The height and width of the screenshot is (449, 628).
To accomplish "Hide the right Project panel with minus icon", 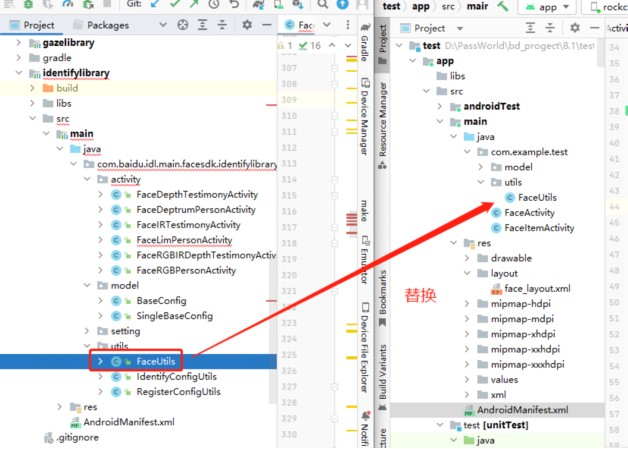I will coord(595,28).
